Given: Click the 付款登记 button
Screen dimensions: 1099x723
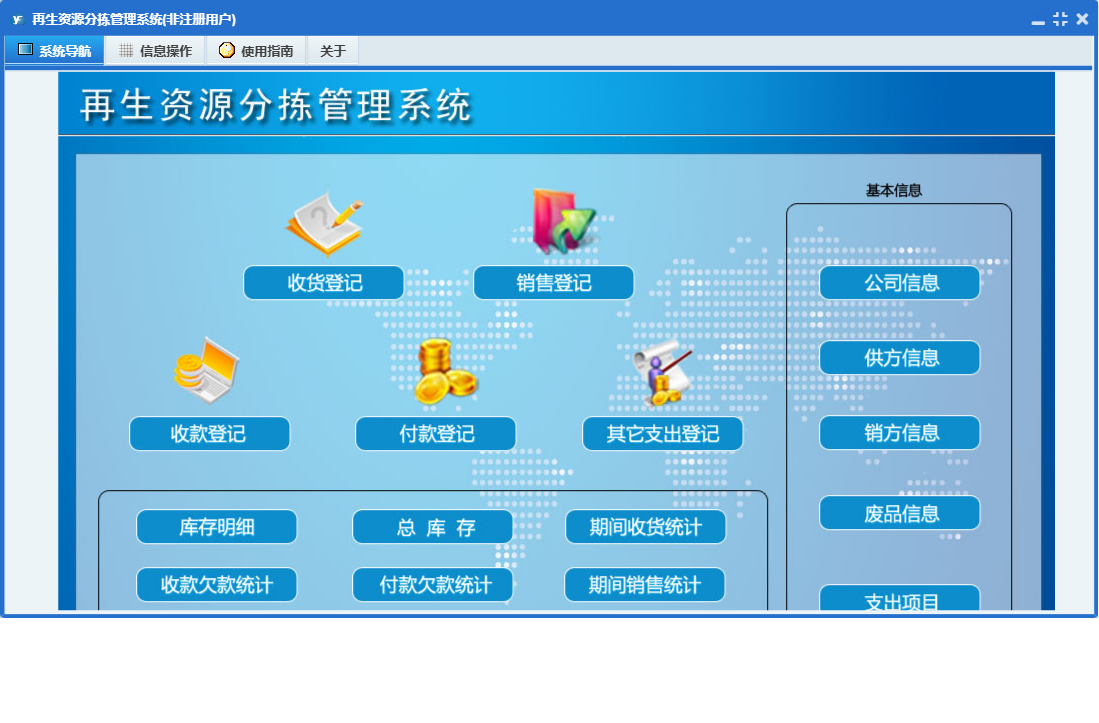Looking at the screenshot, I should coord(436,434).
